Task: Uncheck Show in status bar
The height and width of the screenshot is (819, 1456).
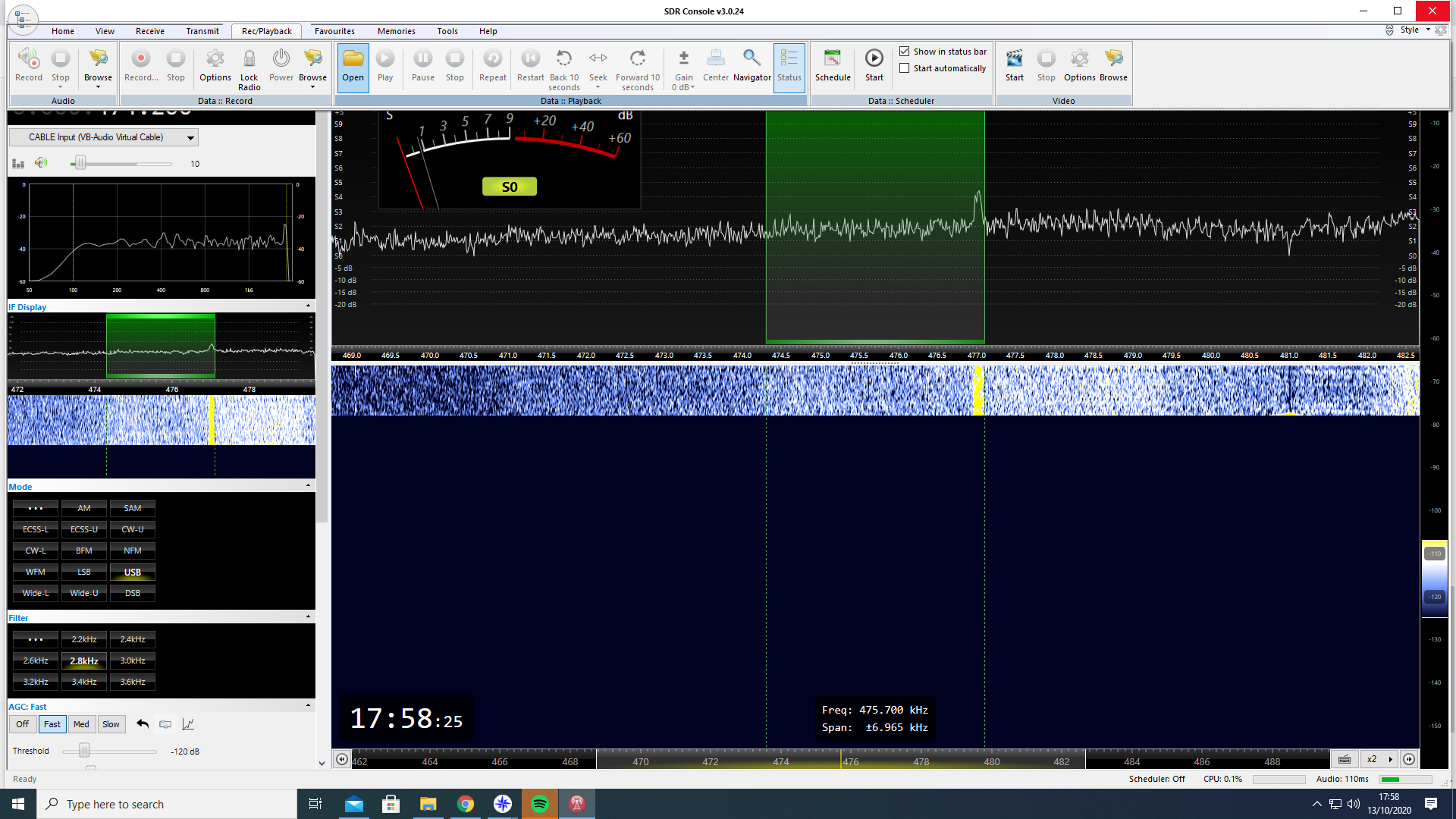Action: click(x=905, y=52)
